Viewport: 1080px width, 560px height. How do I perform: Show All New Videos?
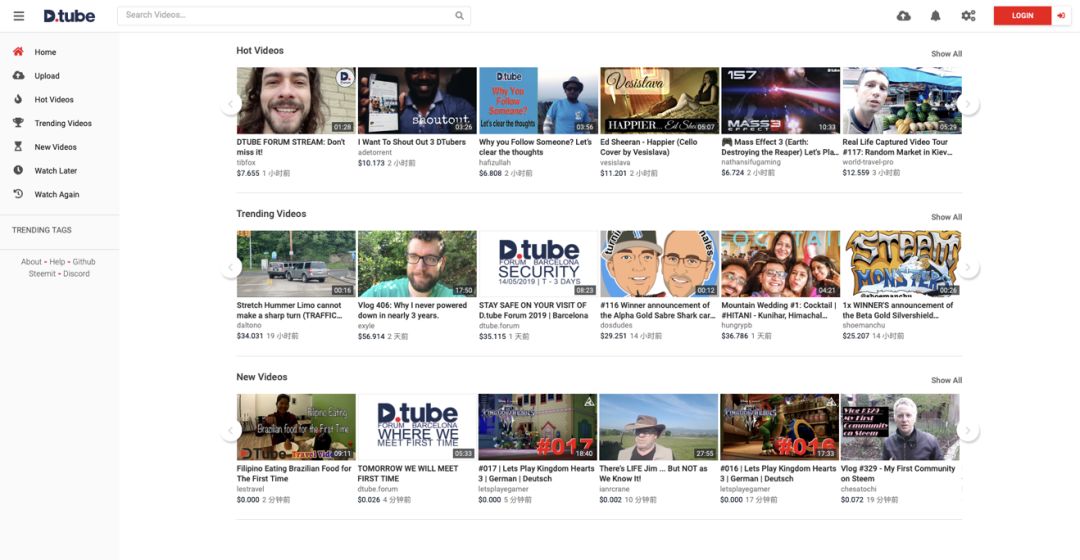coord(946,380)
